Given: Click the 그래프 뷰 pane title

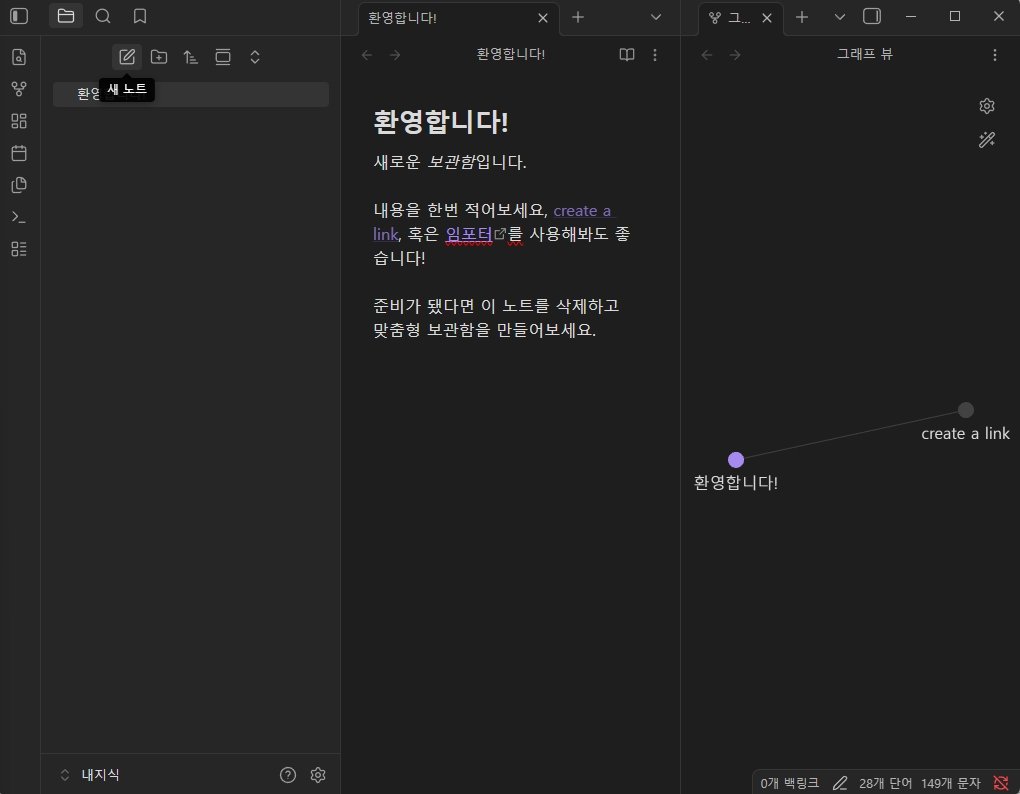Looking at the screenshot, I should (864, 55).
